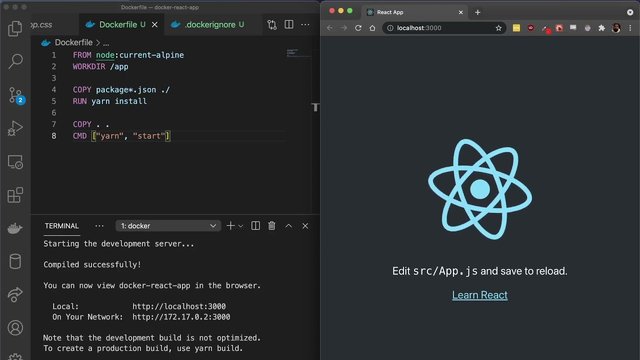The height and width of the screenshot is (360, 640).
Task: Kill the terminal with trash icon
Action: (272, 226)
